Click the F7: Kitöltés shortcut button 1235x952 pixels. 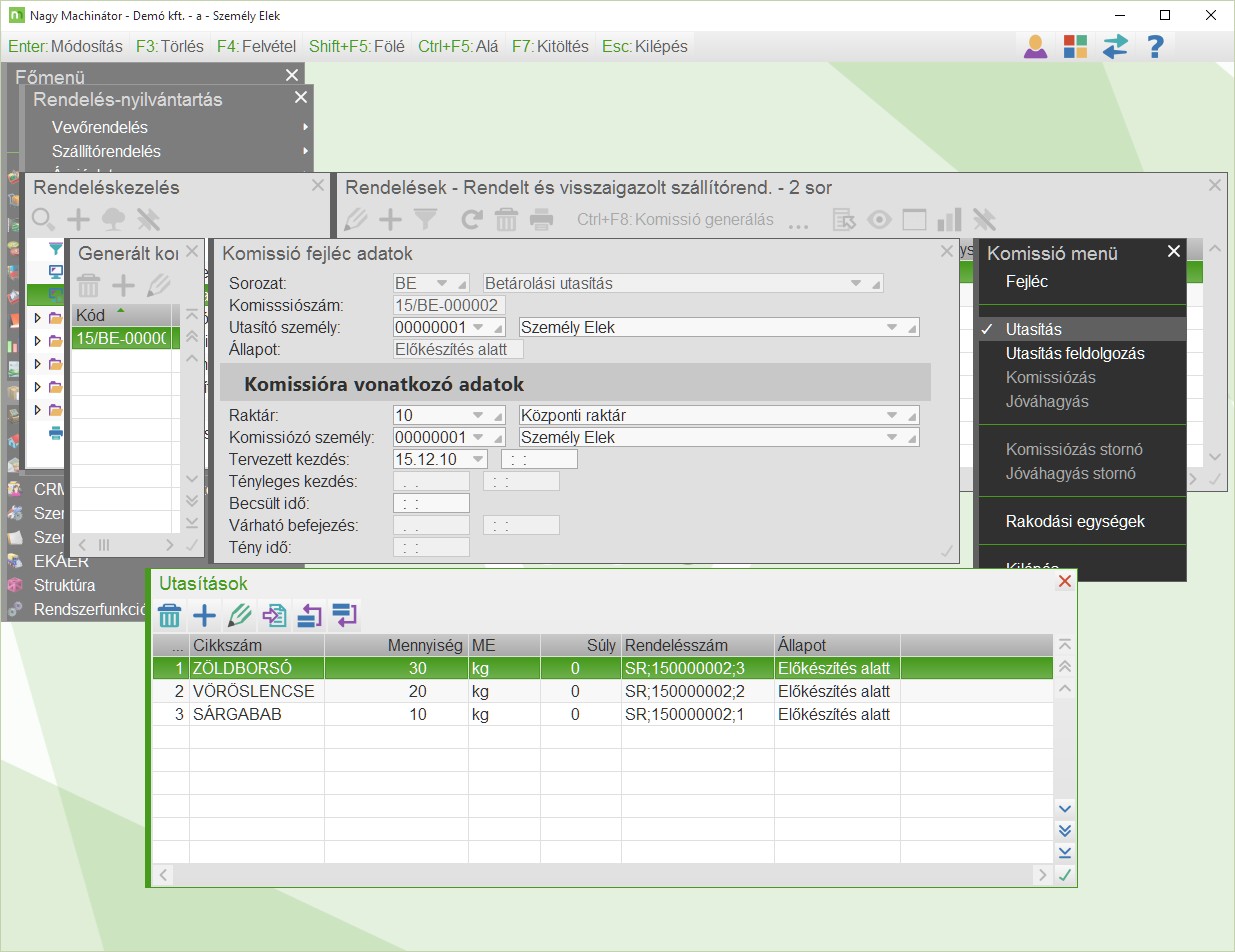550,46
